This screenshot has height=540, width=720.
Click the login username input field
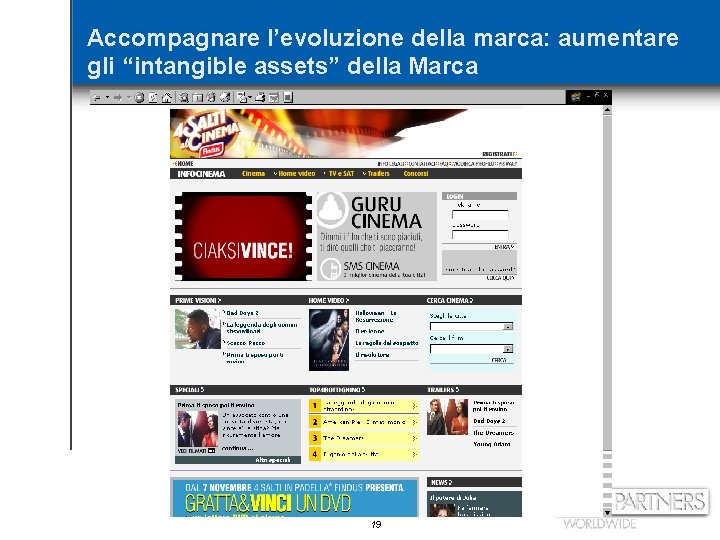click(480, 214)
